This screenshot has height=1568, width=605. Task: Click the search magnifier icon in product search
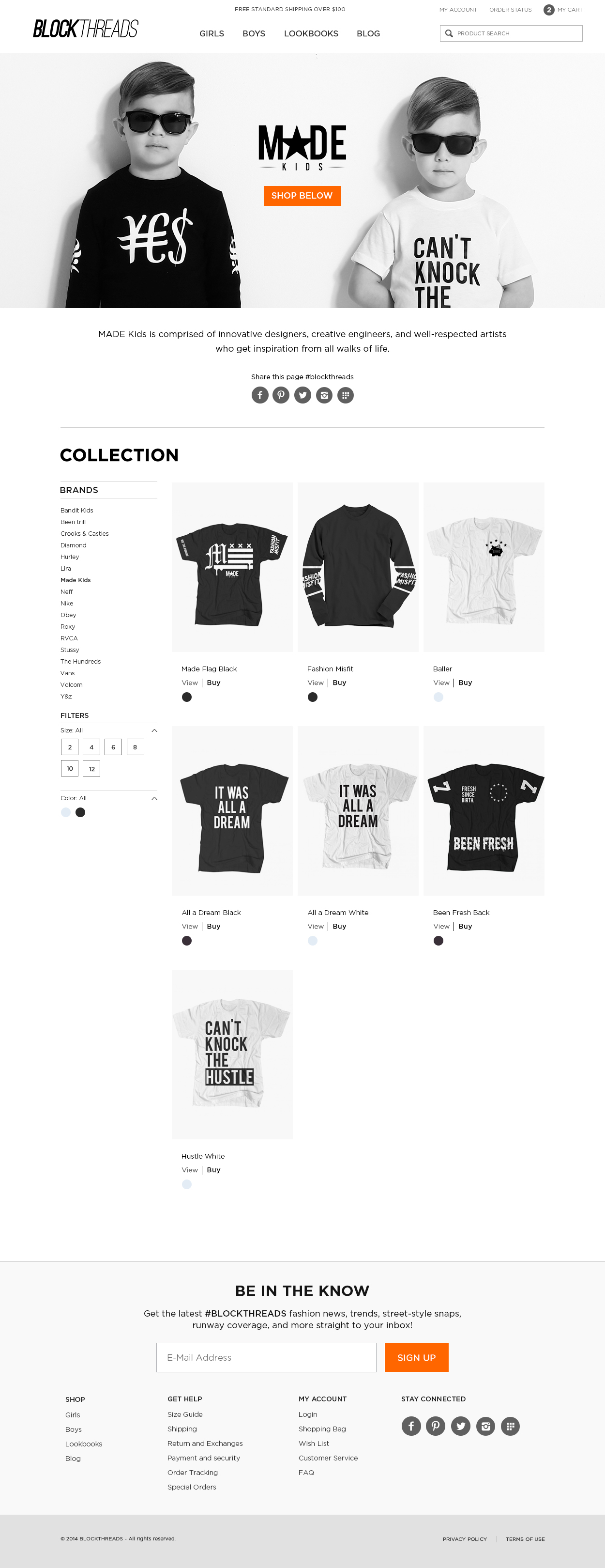(x=449, y=33)
